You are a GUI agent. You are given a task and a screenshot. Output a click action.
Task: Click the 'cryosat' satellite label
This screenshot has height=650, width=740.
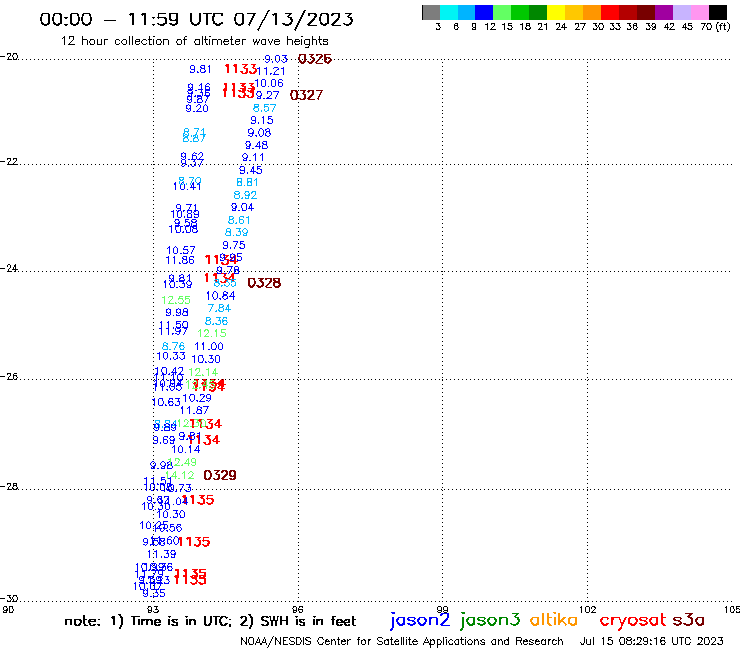click(x=632, y=620)
